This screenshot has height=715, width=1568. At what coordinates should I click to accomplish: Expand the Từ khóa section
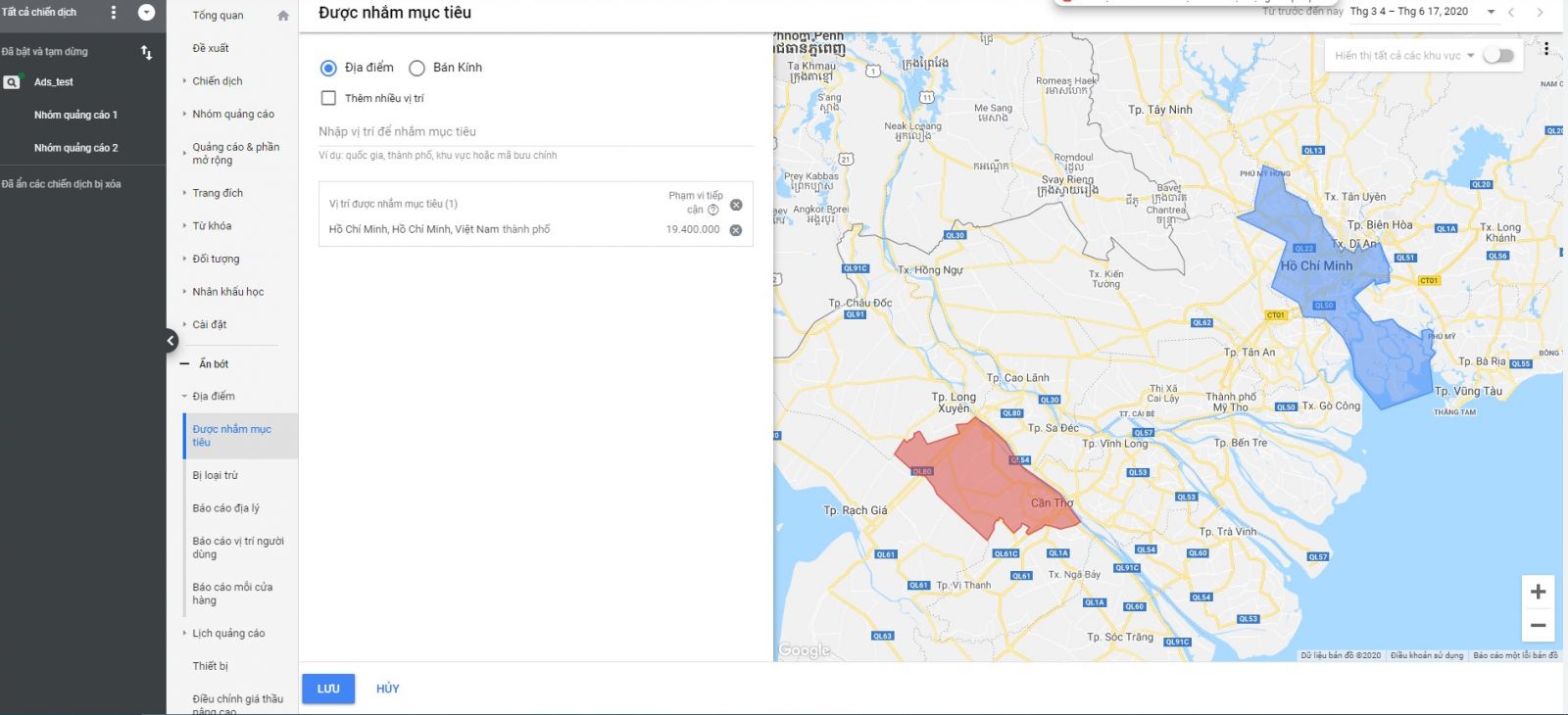point(184,226)
